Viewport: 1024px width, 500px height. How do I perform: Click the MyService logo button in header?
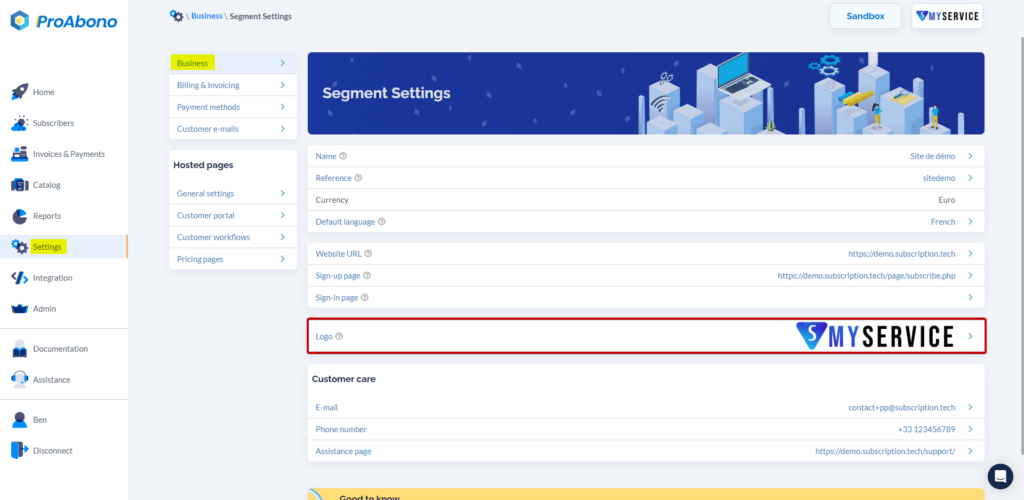click(947, 16)
